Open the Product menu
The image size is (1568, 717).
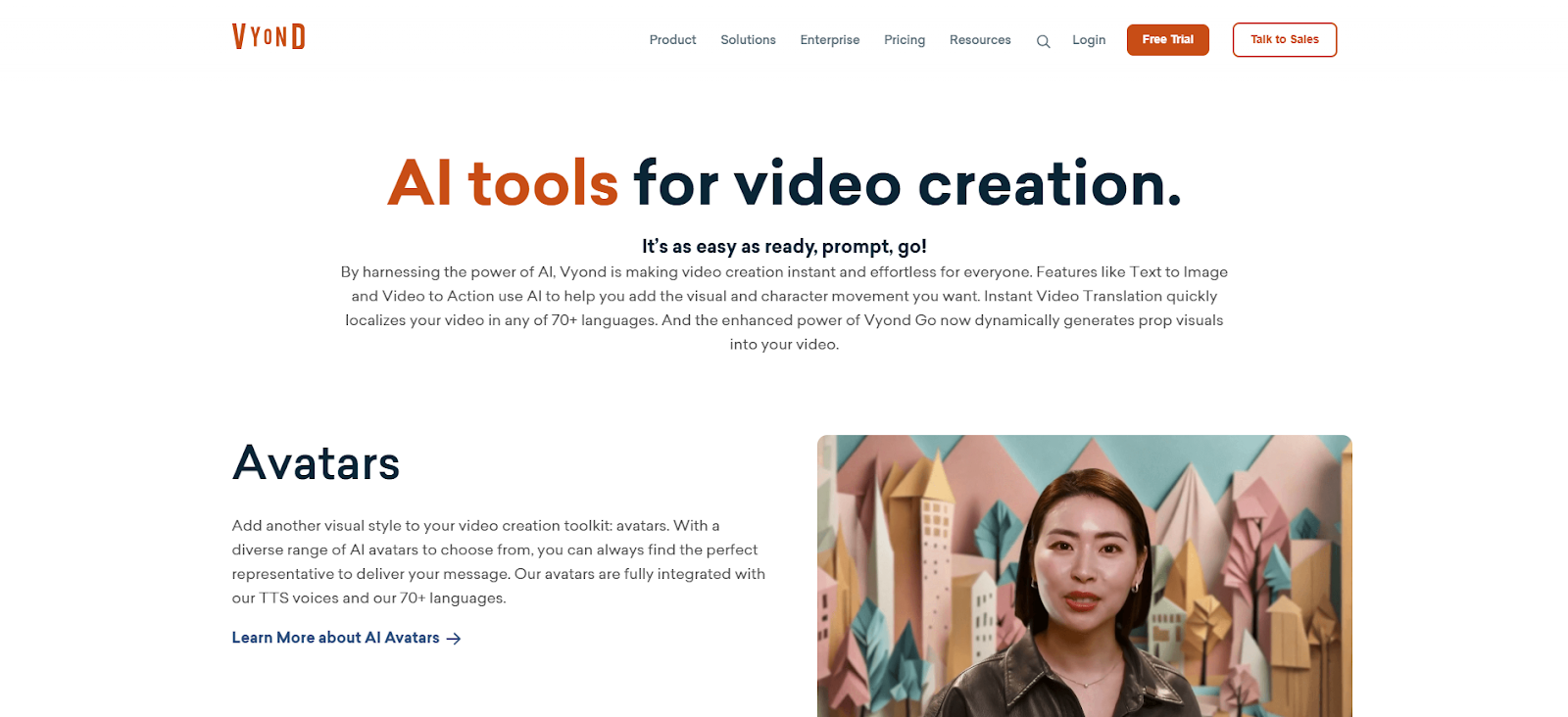point(672,40)
